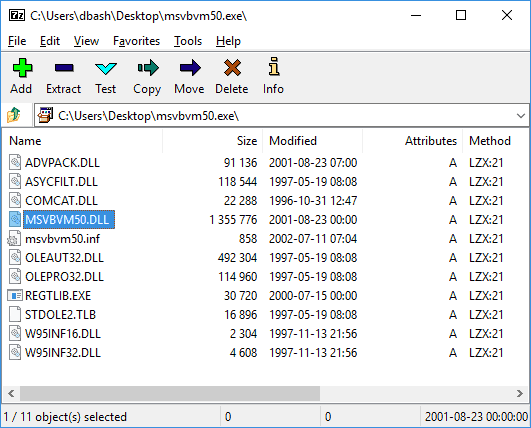Select the OLEAUT32.DLL file entry
The width and height of the screenshot is (531, 428).
[64, 258]
